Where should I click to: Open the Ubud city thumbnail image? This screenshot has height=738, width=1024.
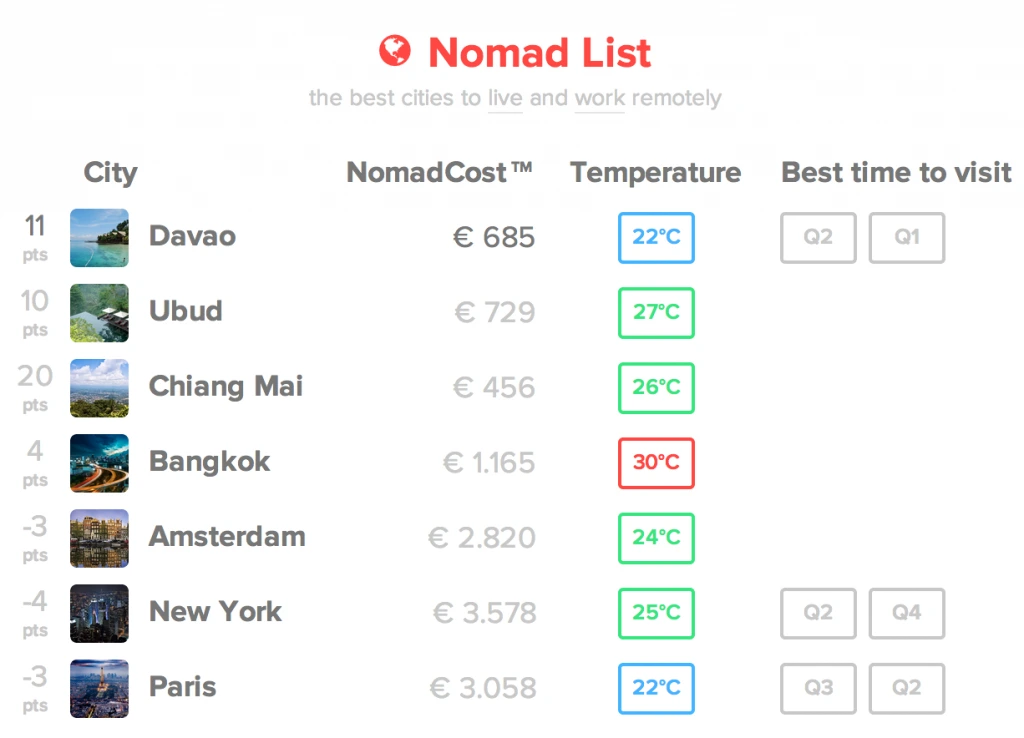coord(99,313)
